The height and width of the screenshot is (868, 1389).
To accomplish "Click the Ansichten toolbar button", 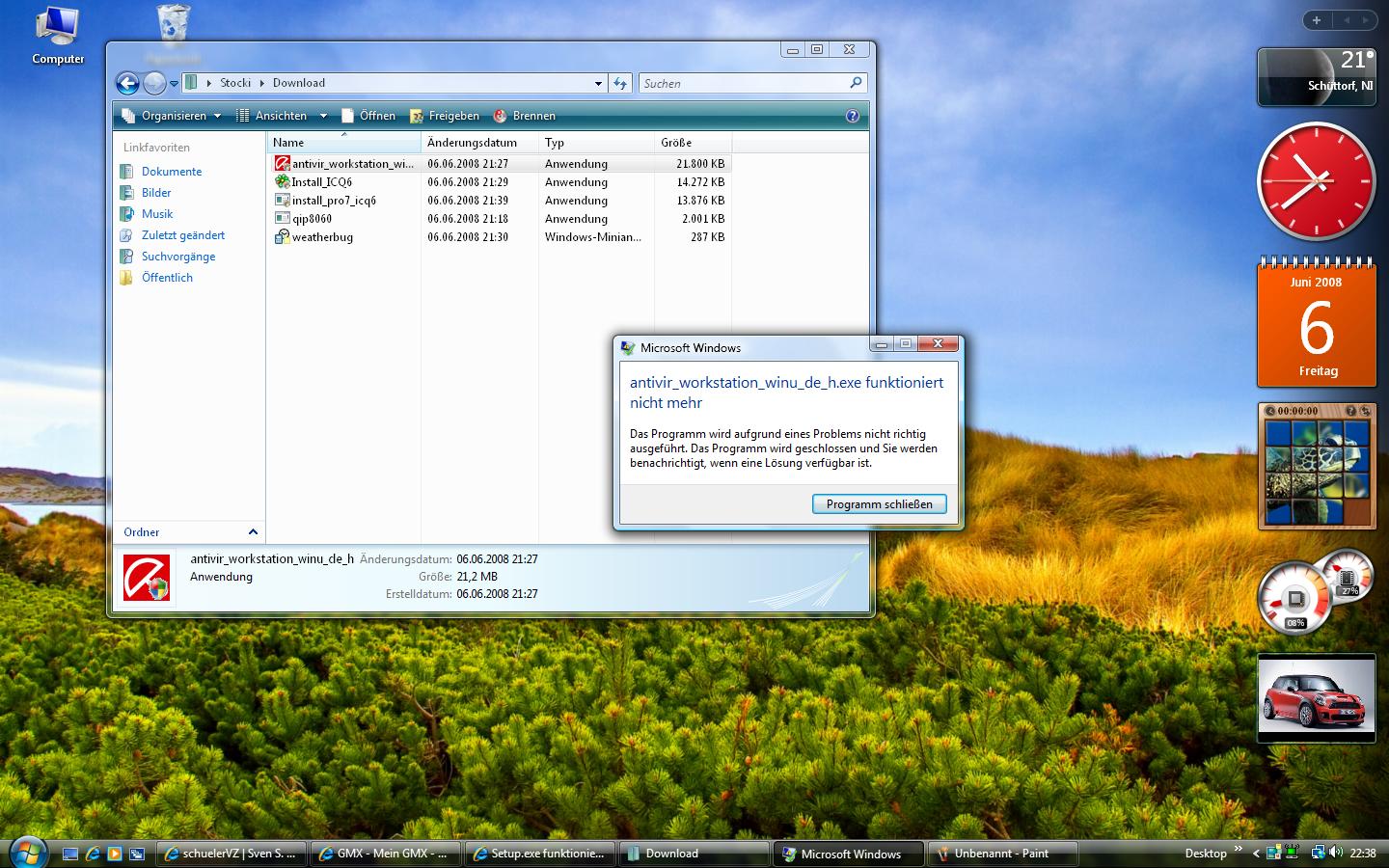I will point(272,116).
